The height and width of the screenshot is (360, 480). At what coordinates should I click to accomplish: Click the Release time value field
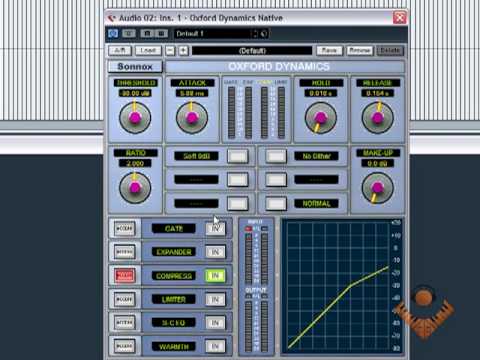coord(378,93)
